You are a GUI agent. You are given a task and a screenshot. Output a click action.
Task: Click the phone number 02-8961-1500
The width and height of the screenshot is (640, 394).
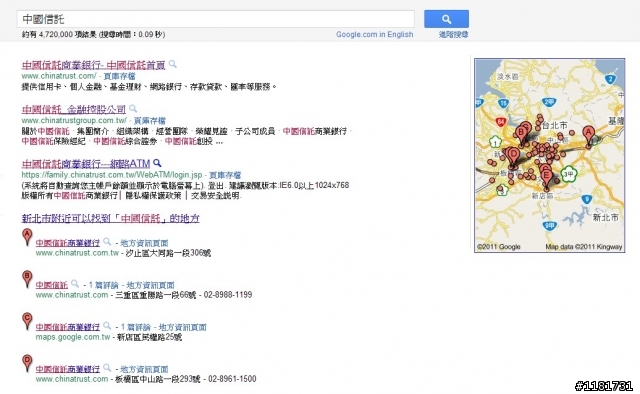click(232, 379)
